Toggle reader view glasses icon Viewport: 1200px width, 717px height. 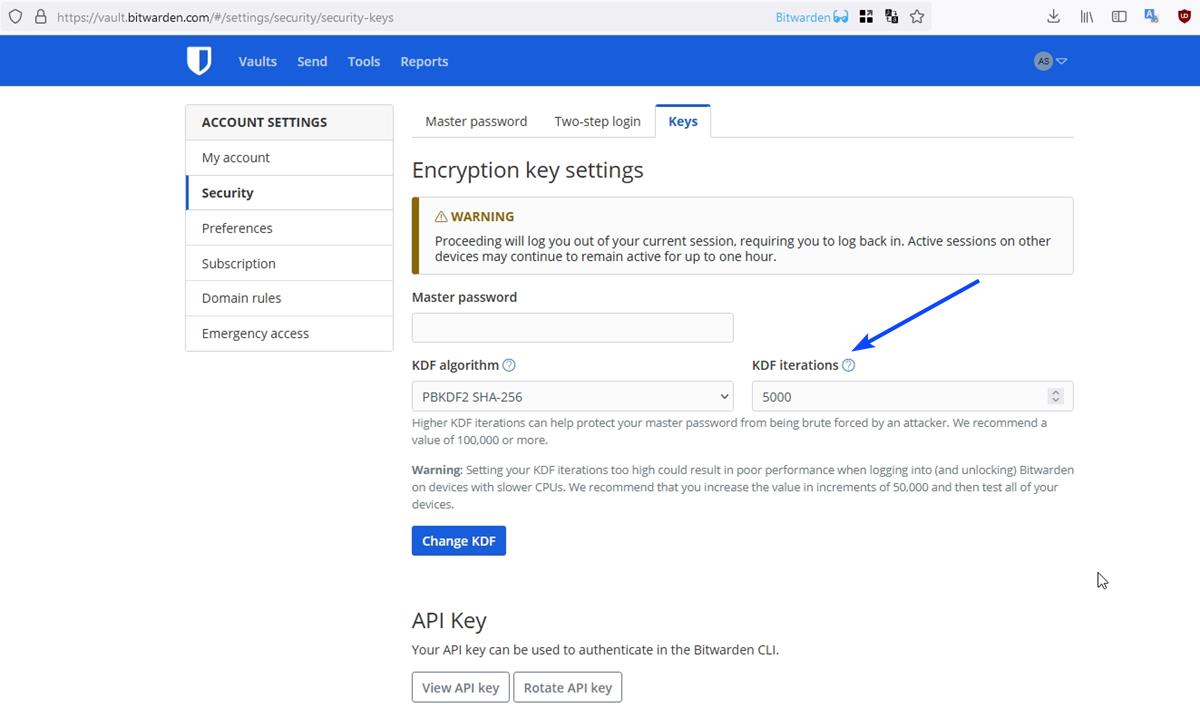[841, 17]
